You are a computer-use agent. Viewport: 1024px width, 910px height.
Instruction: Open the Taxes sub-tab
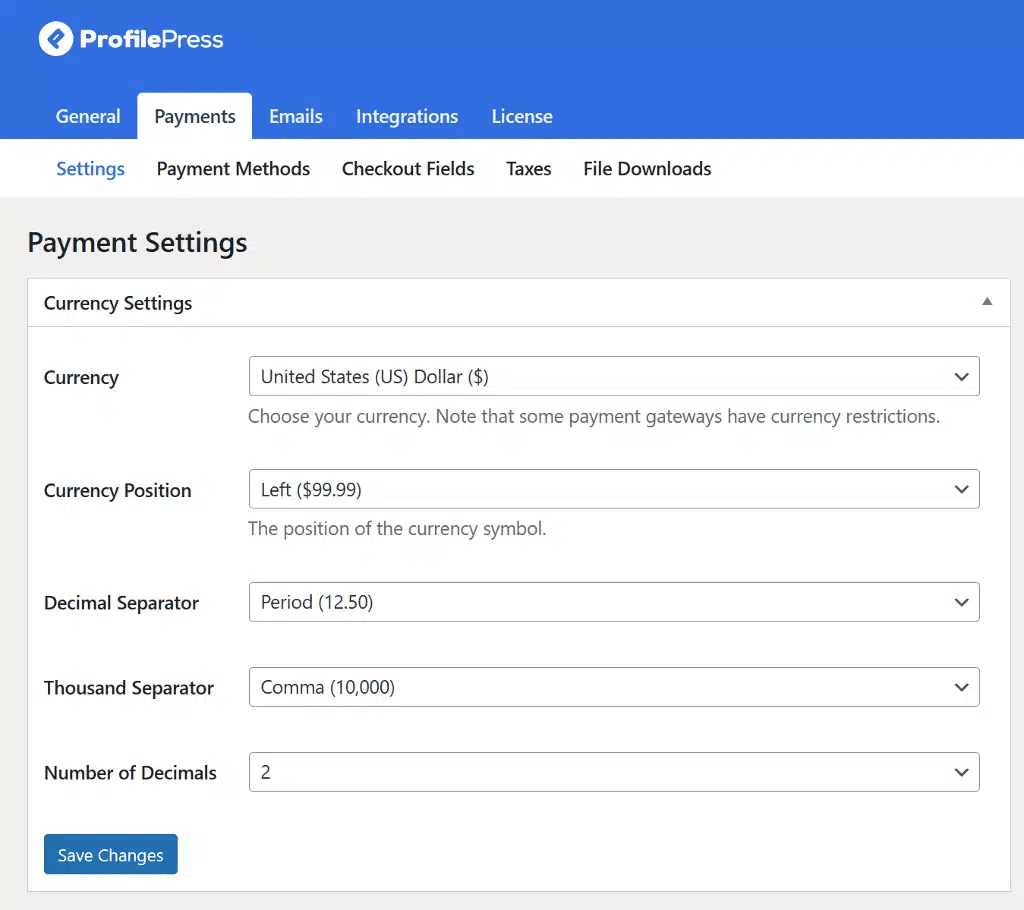click(529, 169)
